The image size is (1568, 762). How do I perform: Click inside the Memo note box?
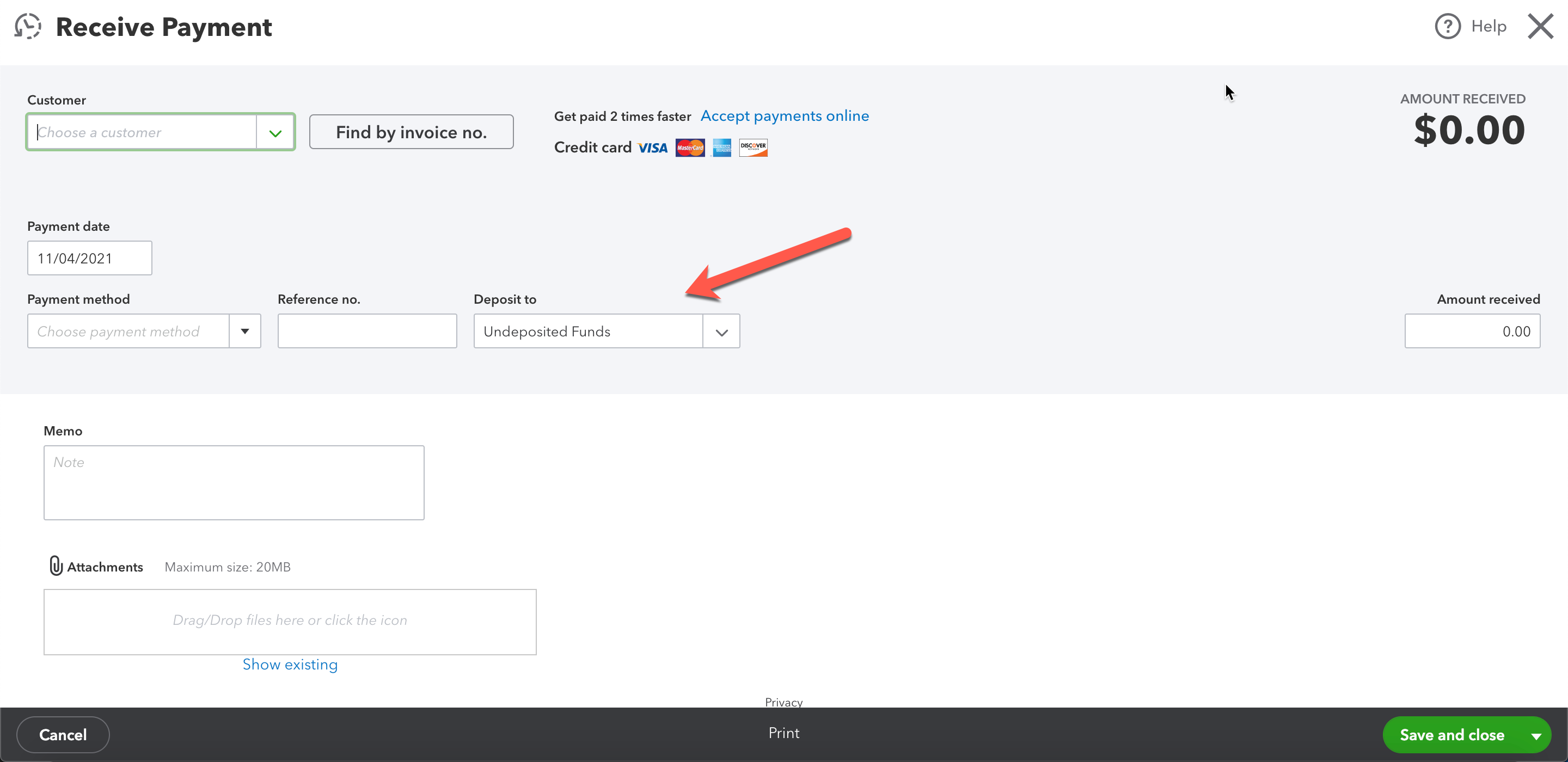[x=233, y=483]
